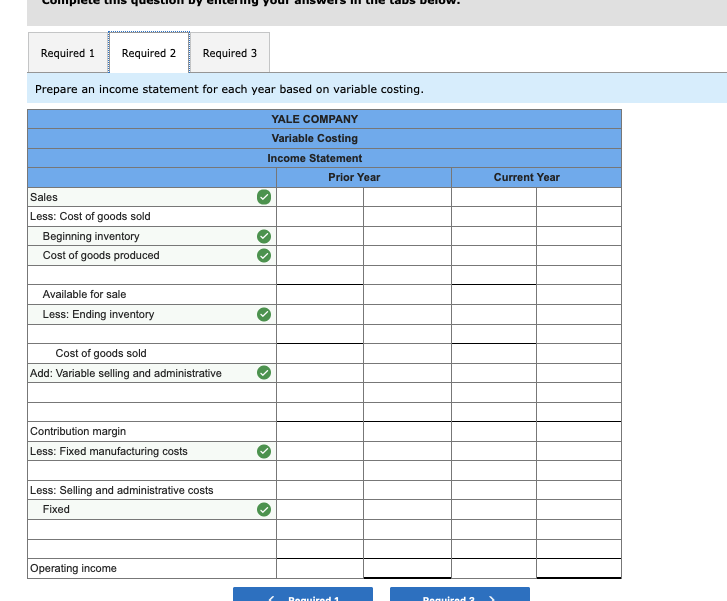Click Less: Selling and administrative costs label
The width and height of the screenshot is (727, 601).
(x=121, y=490)
